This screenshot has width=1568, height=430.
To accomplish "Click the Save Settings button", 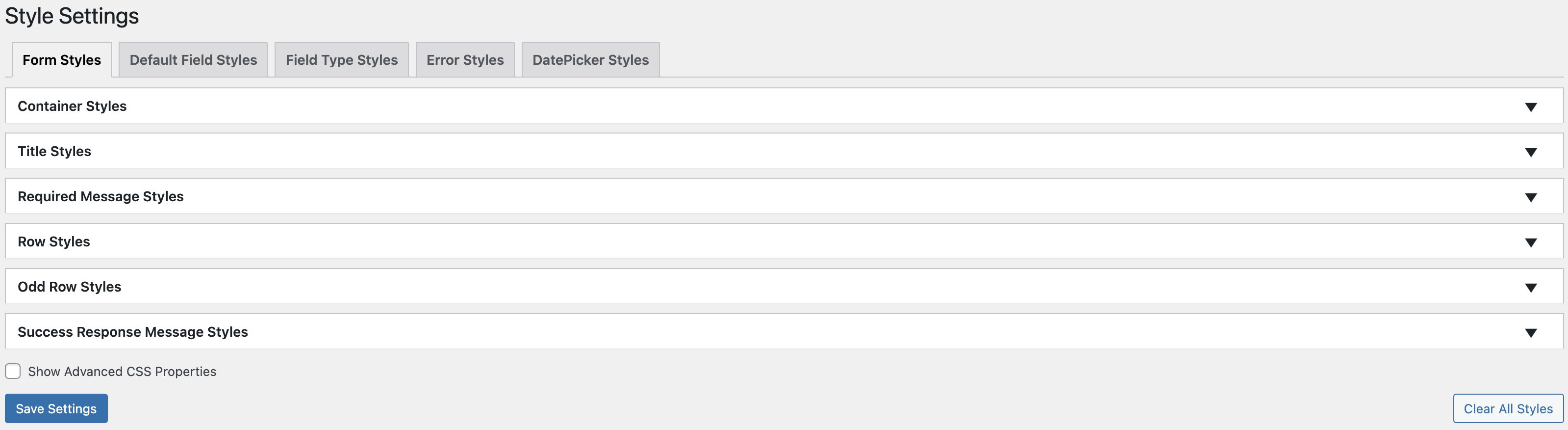I will click(x=56, y=408).
